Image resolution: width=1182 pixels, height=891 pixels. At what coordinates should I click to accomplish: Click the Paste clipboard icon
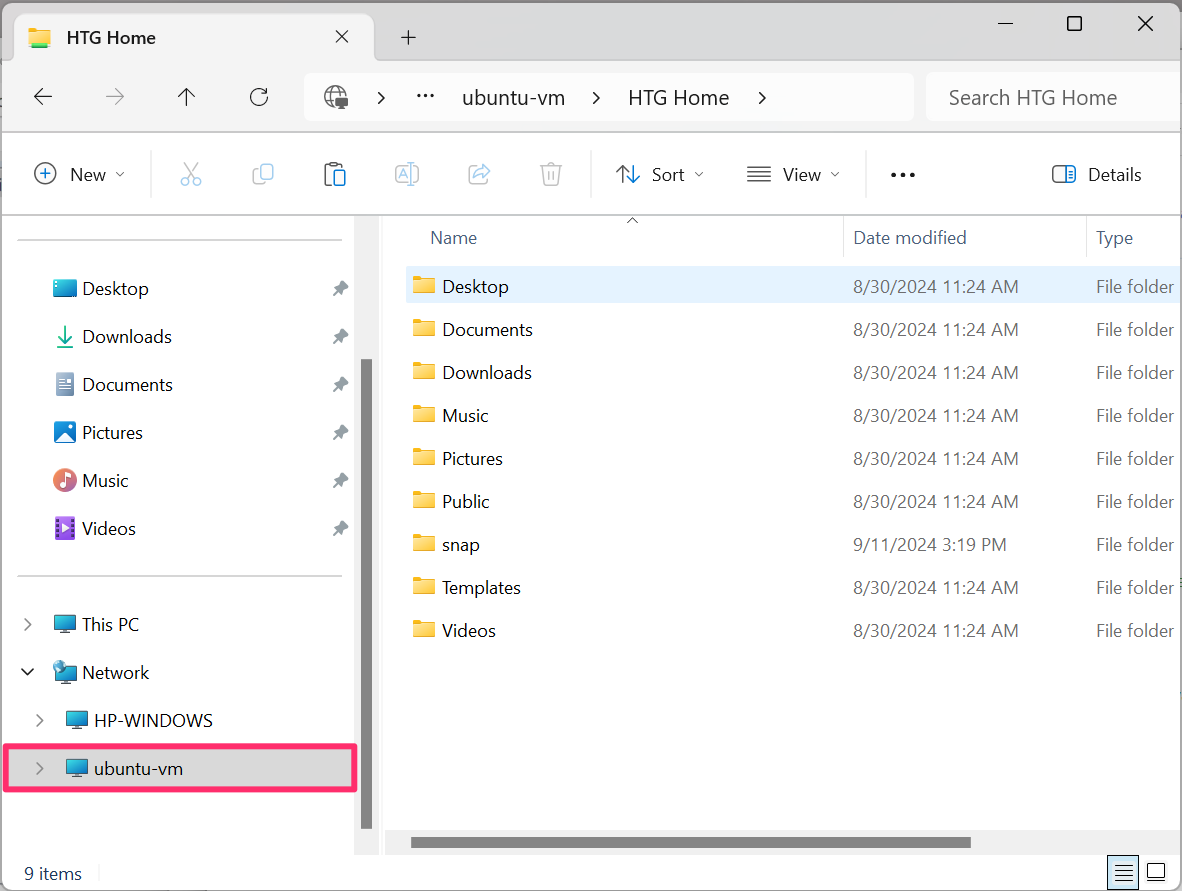335,174
